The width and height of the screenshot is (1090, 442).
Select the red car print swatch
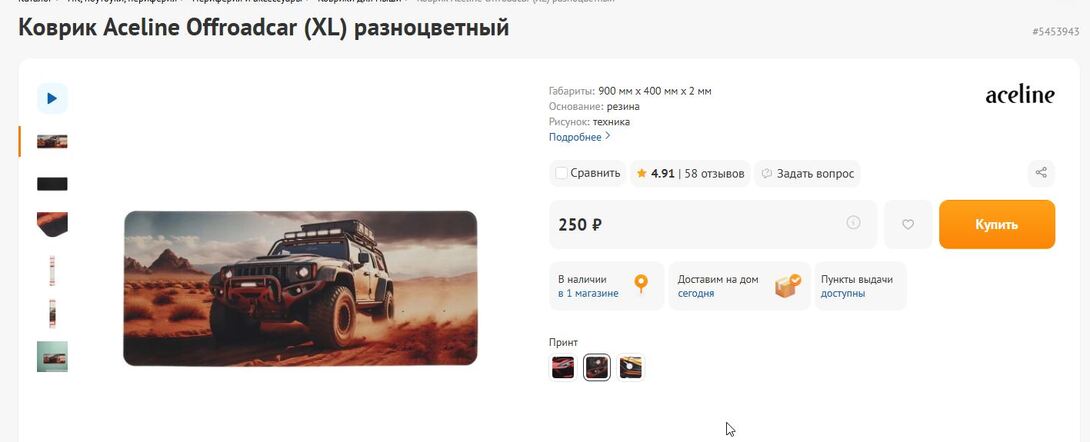[563, 367]
